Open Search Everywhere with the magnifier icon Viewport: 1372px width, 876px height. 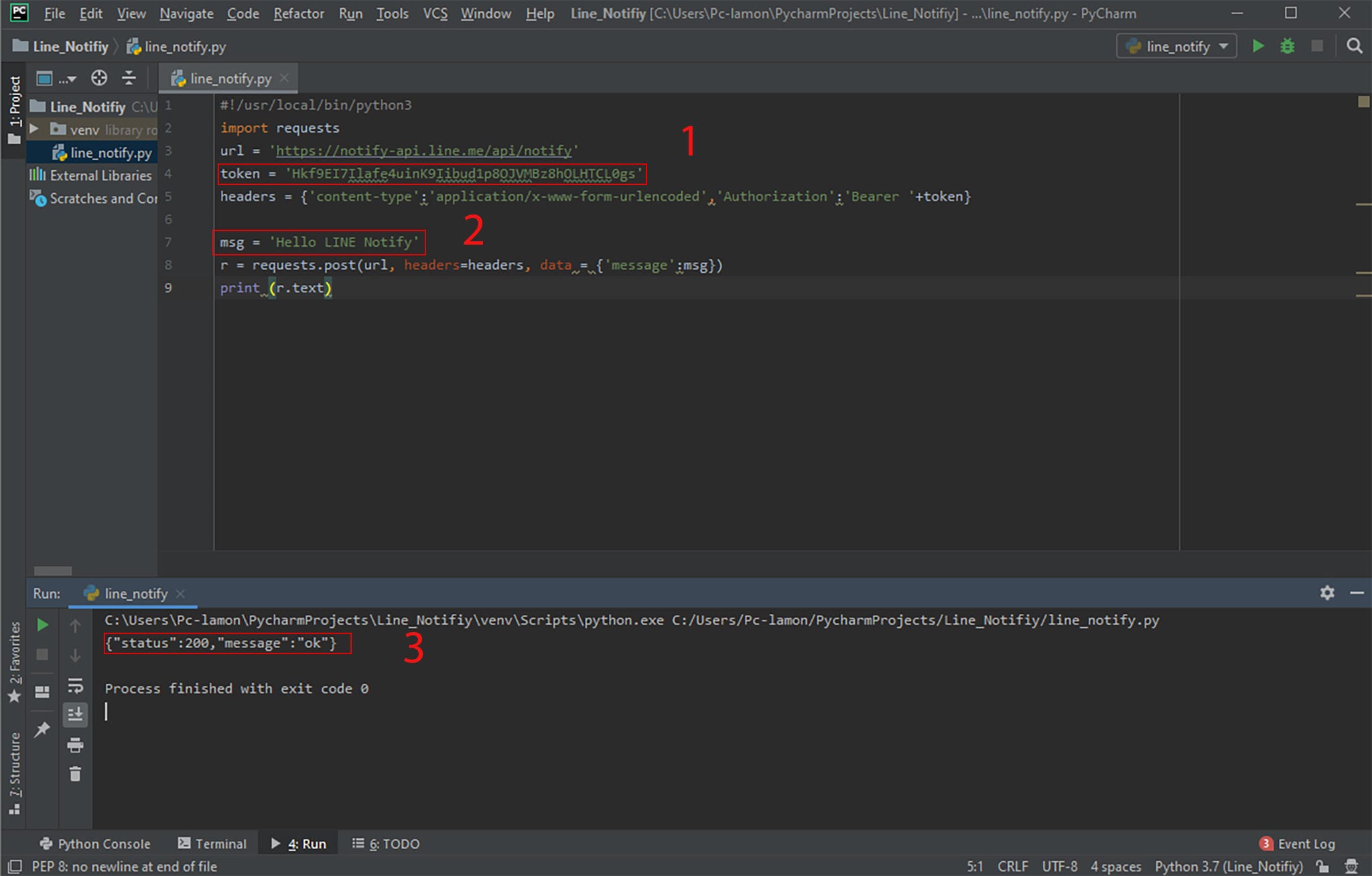click(1355, 46)
